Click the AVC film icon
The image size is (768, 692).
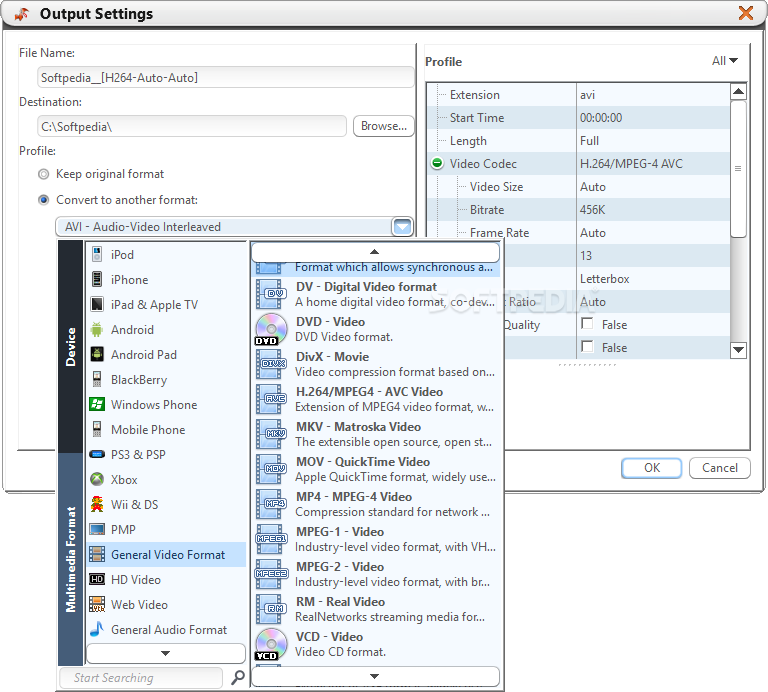click(271, 399)
